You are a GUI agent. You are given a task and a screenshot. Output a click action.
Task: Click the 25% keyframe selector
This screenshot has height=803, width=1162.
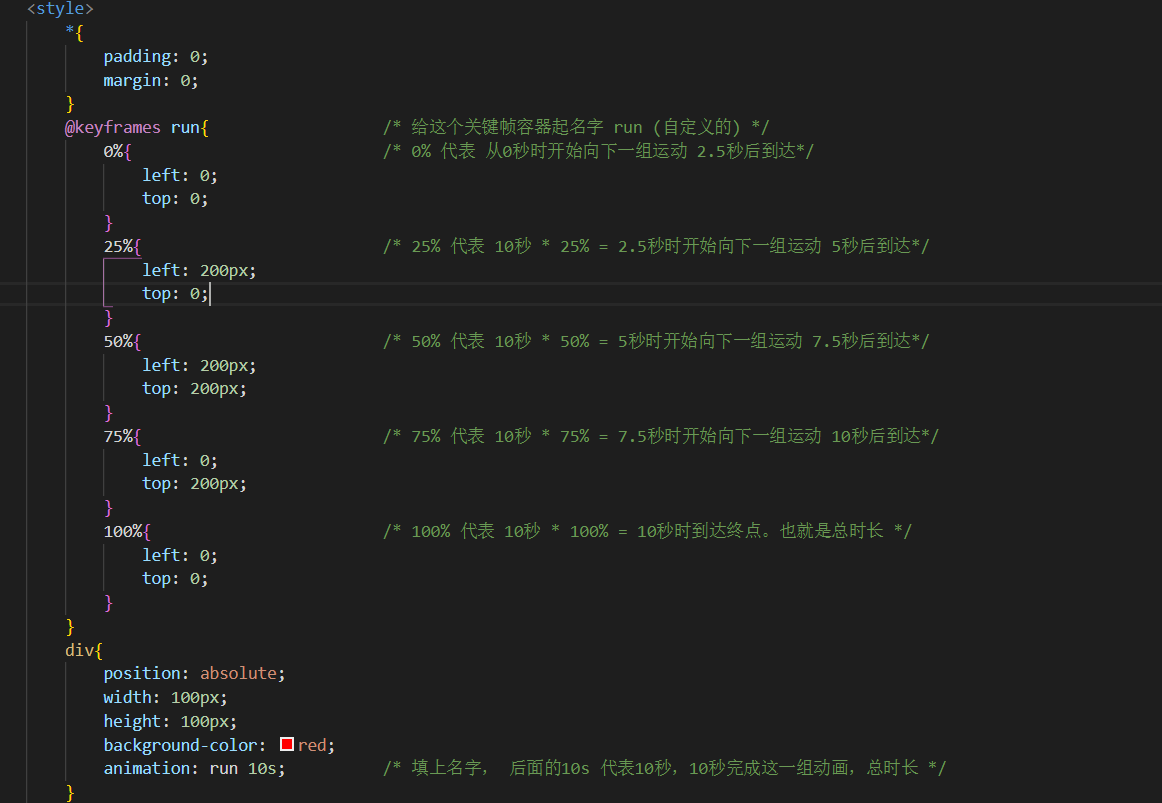point(122,246)
